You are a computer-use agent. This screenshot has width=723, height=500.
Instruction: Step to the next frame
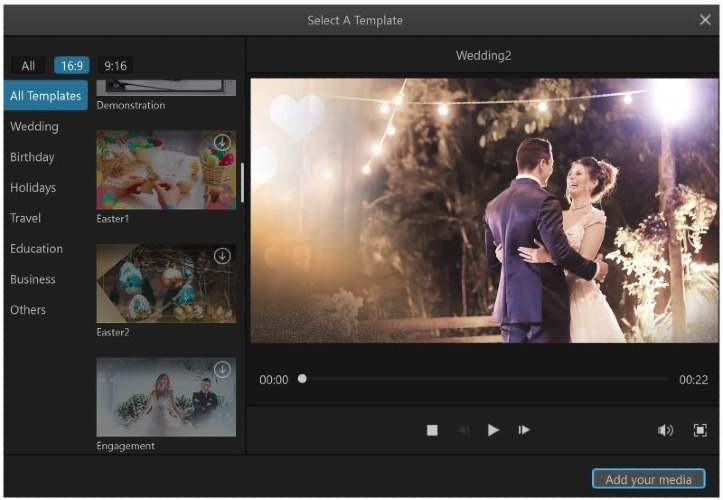tap(523, 430)
